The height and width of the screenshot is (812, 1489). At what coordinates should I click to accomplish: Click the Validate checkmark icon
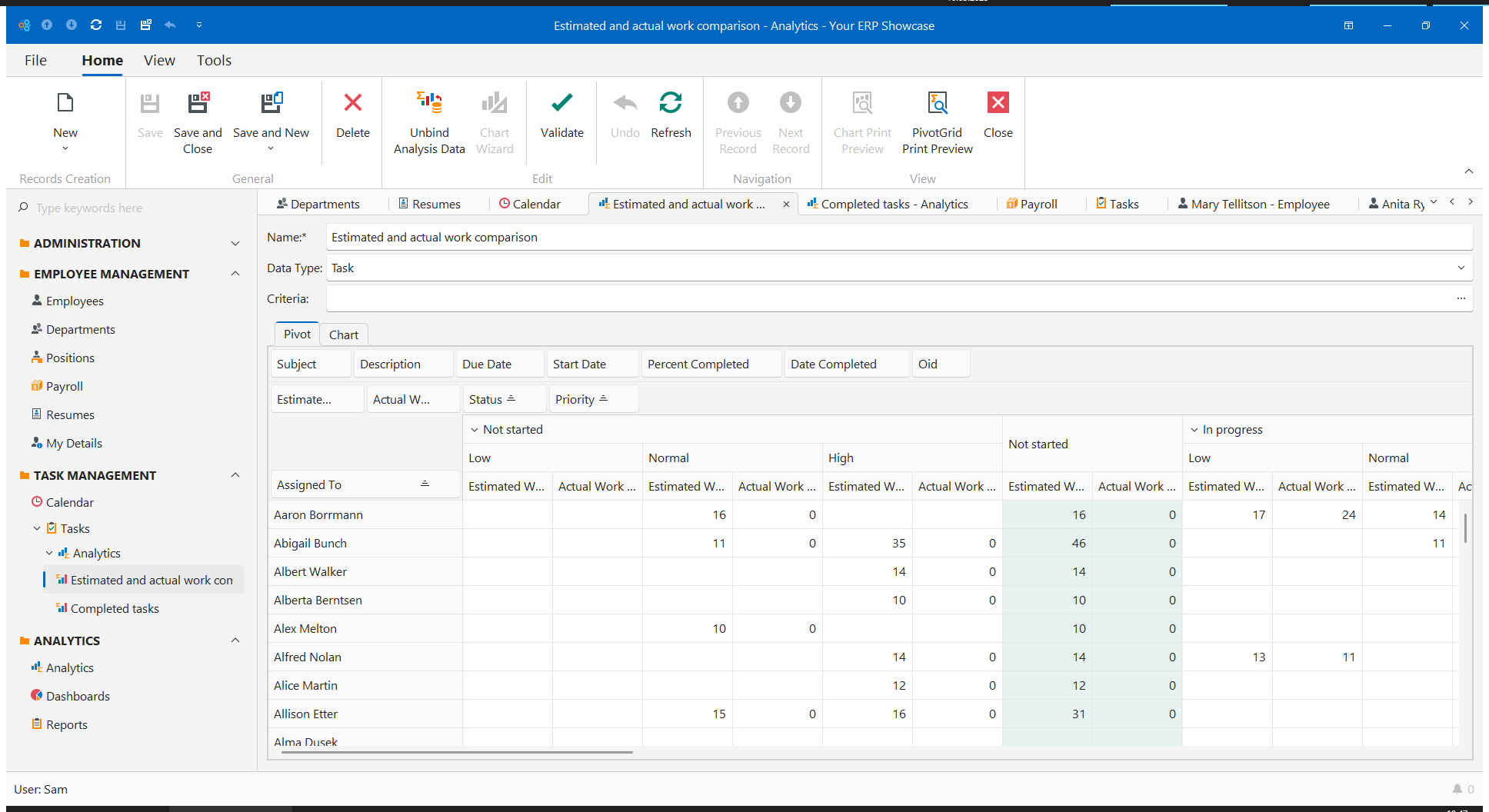point(561,103)
